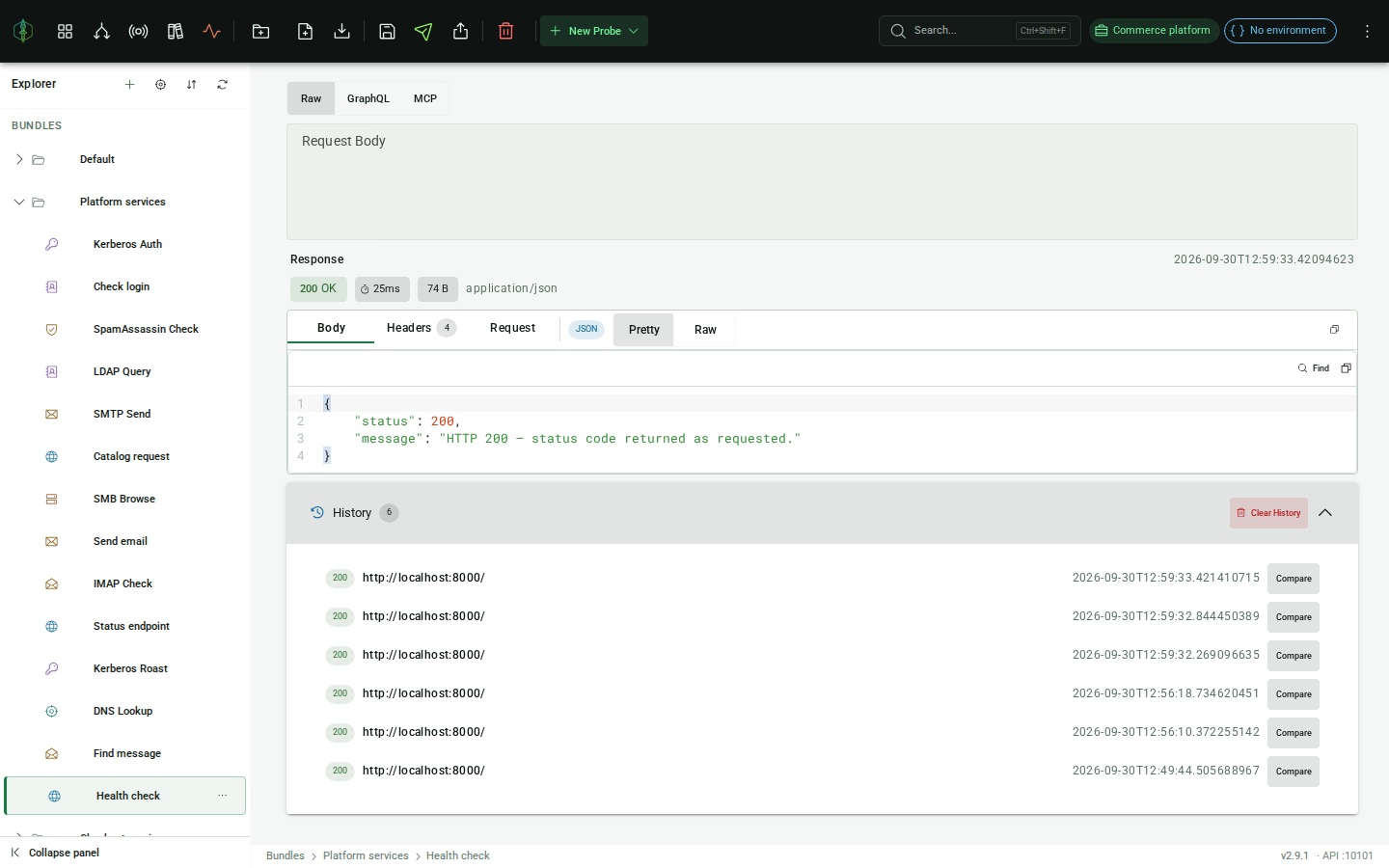The image size is (1389, 868).
Task: Click the sort arrows icon in Explorer
Action: pyautogui.click(x=191, y=85)
